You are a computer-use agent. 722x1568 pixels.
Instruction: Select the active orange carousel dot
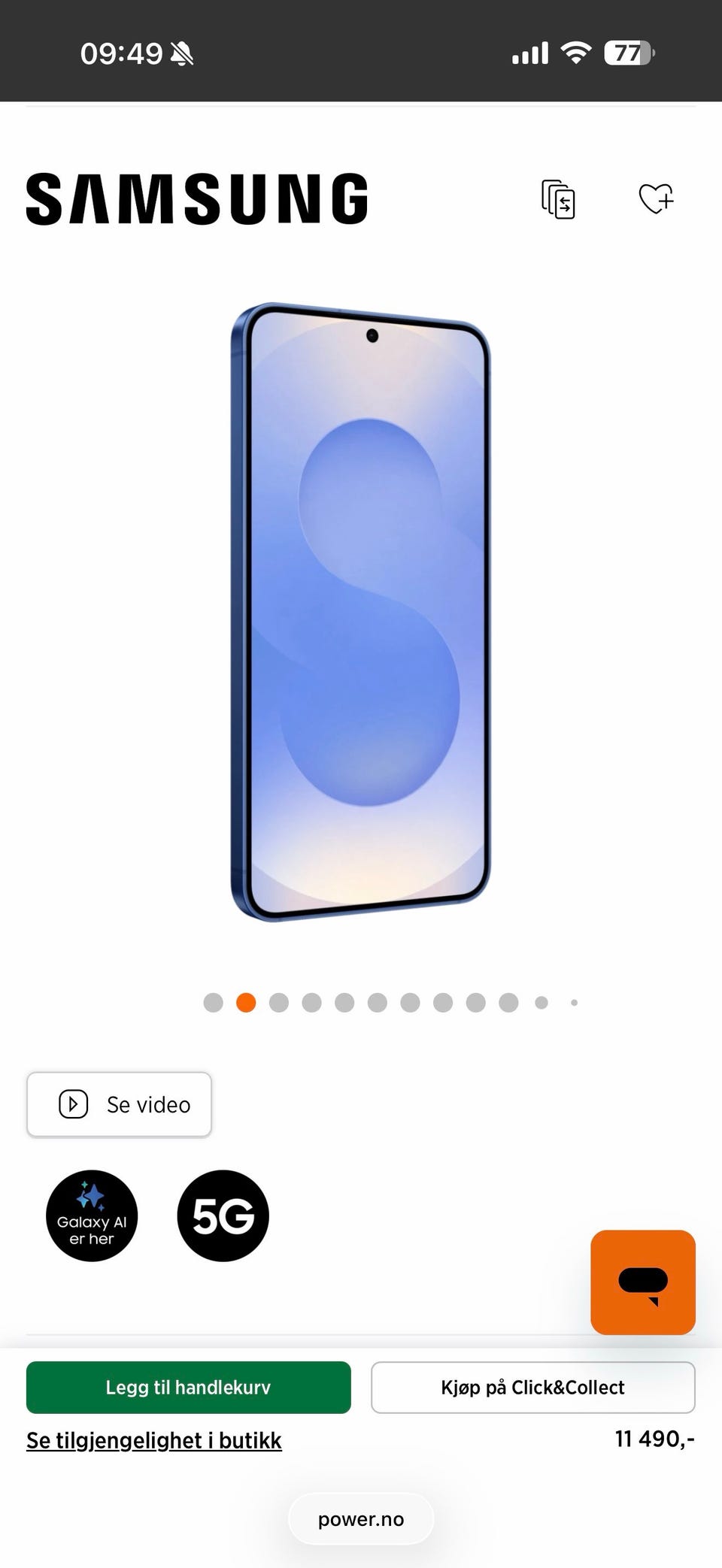click(246, 1003)
